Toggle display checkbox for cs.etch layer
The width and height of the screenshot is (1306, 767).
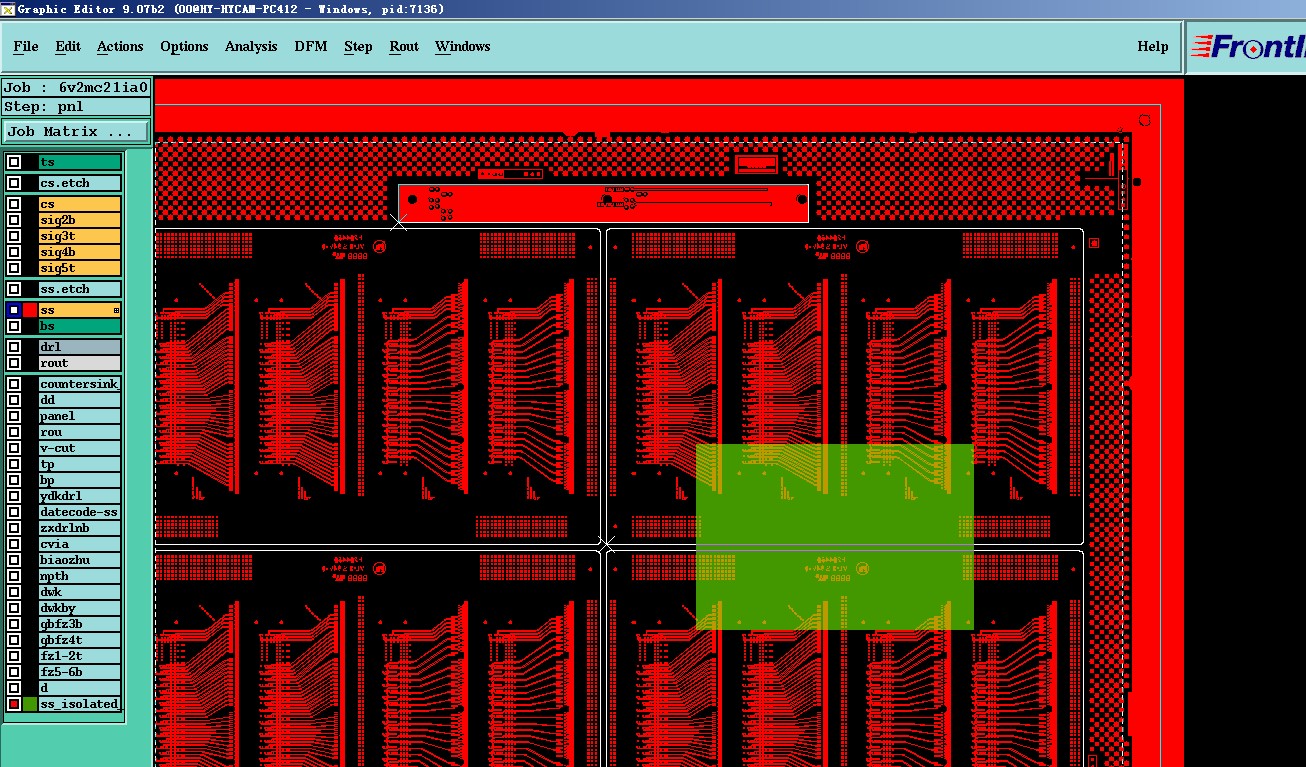tap(14, 183)
